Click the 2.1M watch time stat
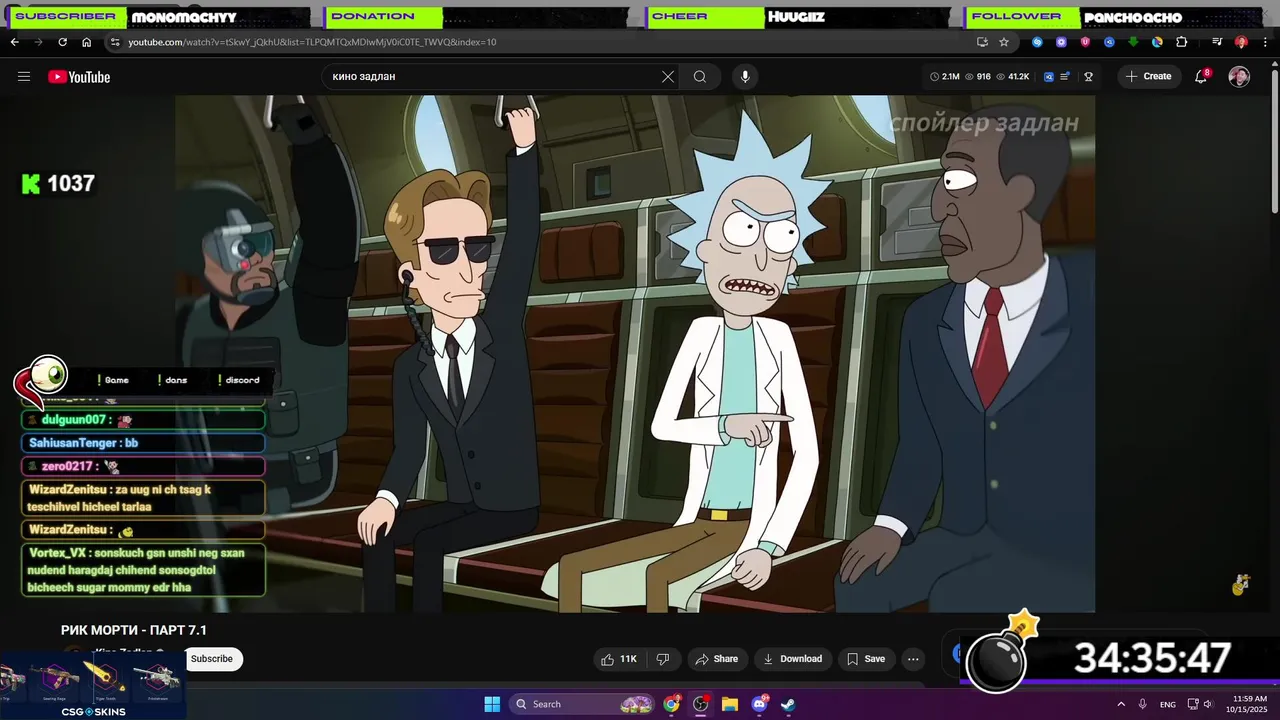 (945, 77)
